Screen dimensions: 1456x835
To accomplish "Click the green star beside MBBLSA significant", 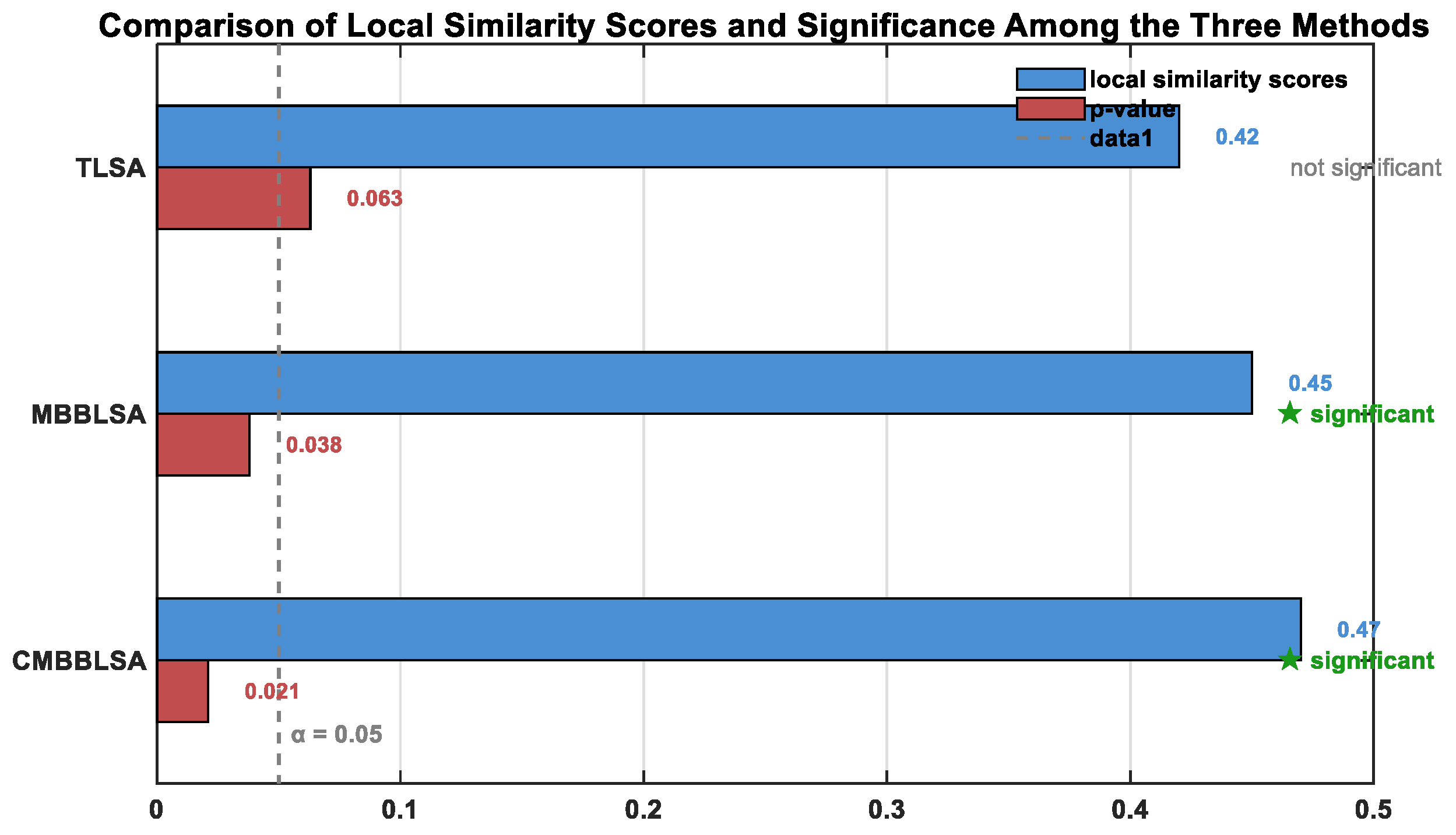I will (1290, 414).
